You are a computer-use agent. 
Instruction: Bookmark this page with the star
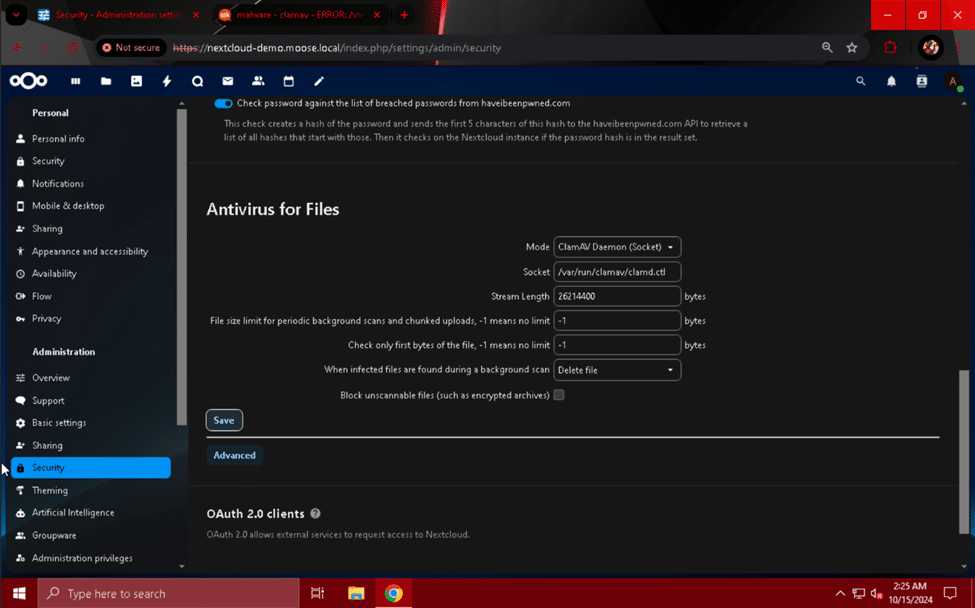852,48
